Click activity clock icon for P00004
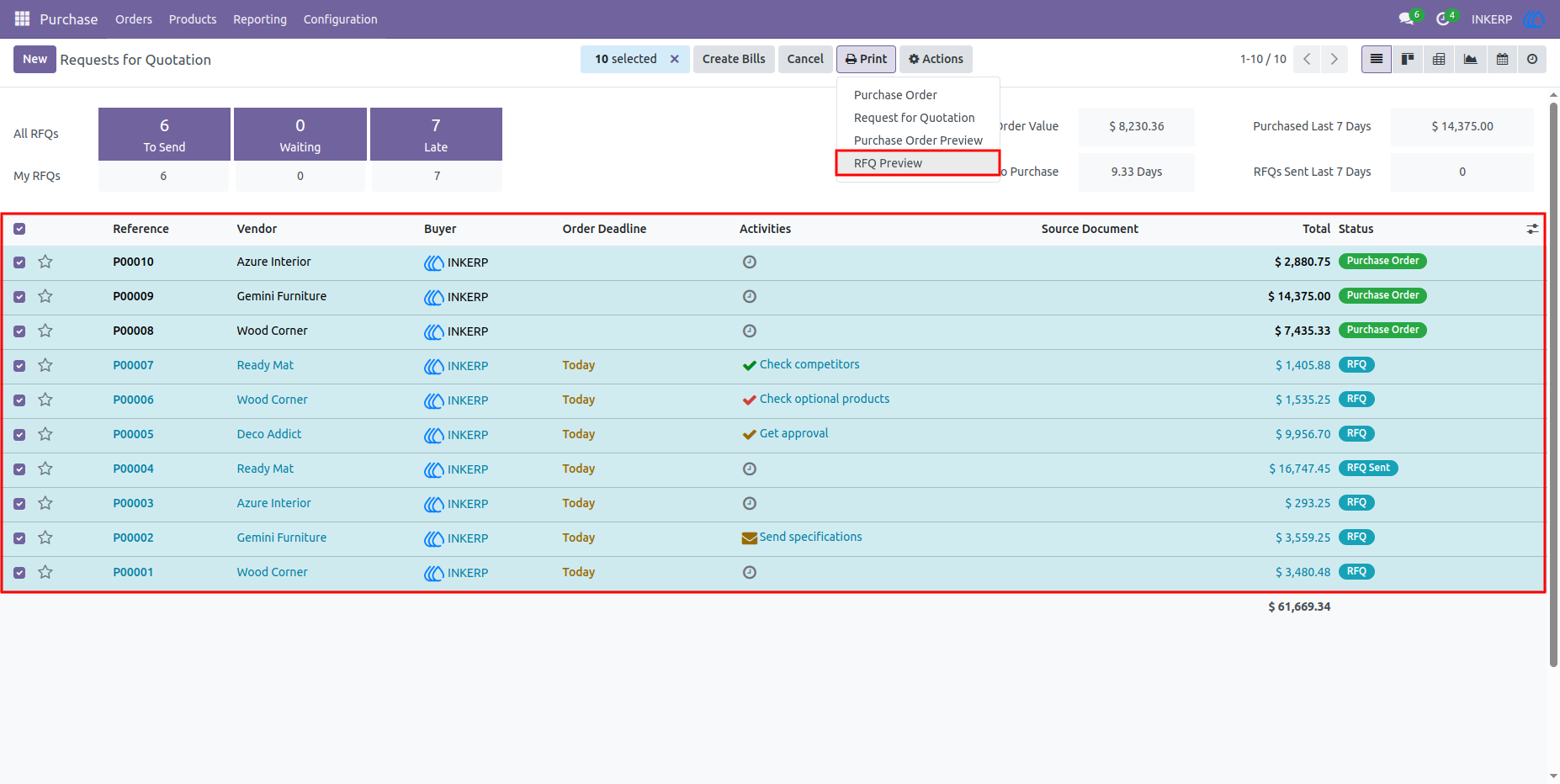1560x784 pixels. point(750,469)
